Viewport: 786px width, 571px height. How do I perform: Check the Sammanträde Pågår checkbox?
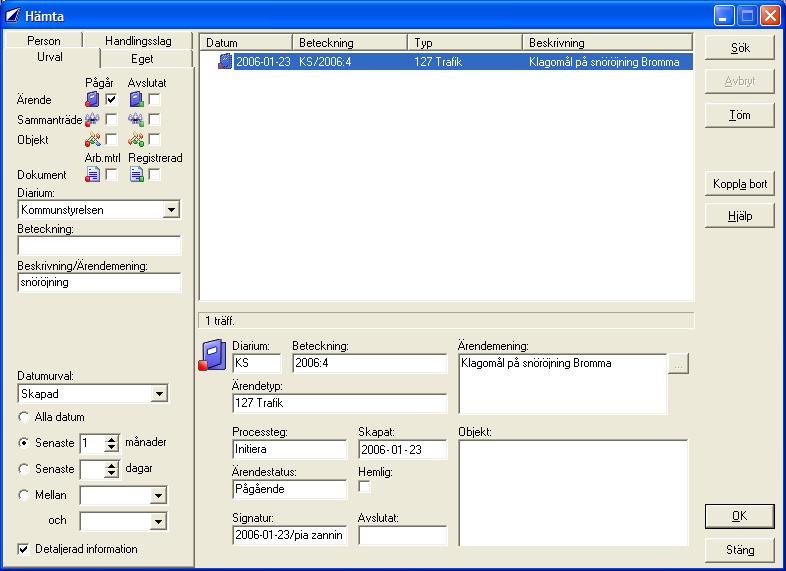pyautogui.click(x=111, y=119)
